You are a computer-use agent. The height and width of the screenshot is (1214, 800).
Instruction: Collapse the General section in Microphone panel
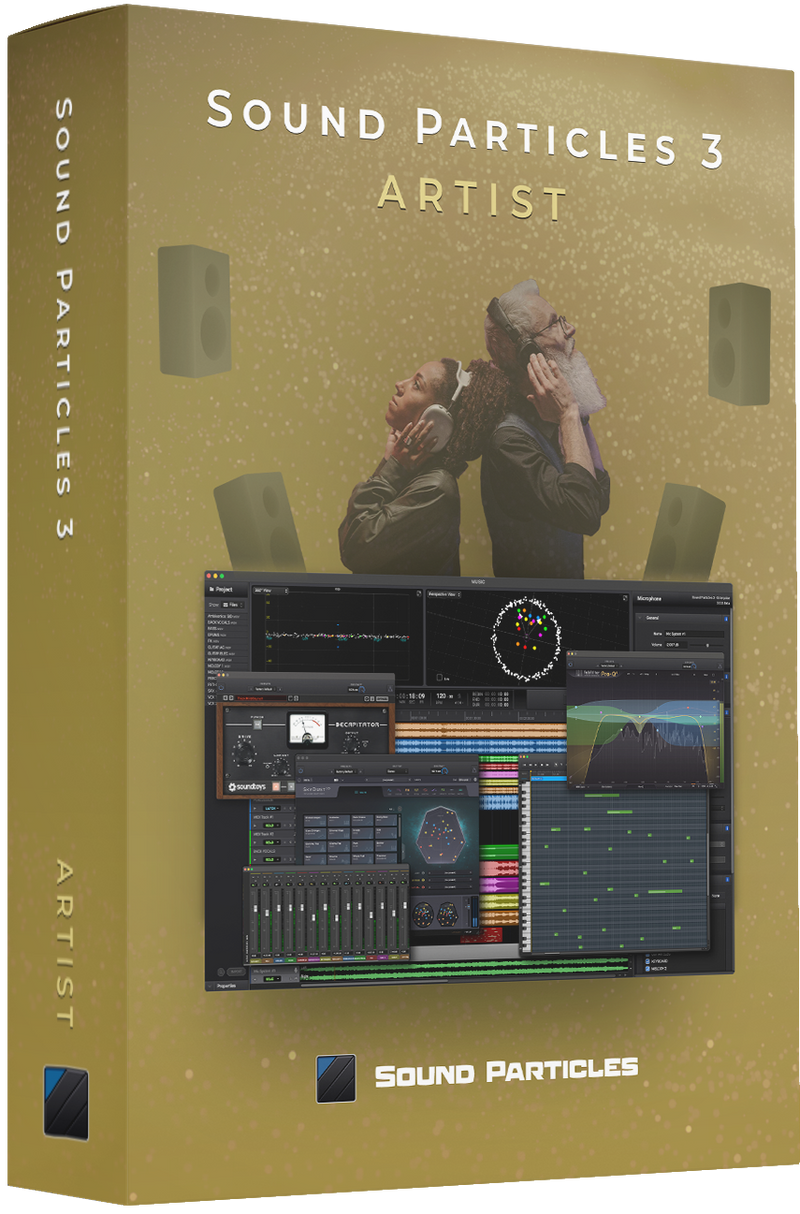point(641,618)
